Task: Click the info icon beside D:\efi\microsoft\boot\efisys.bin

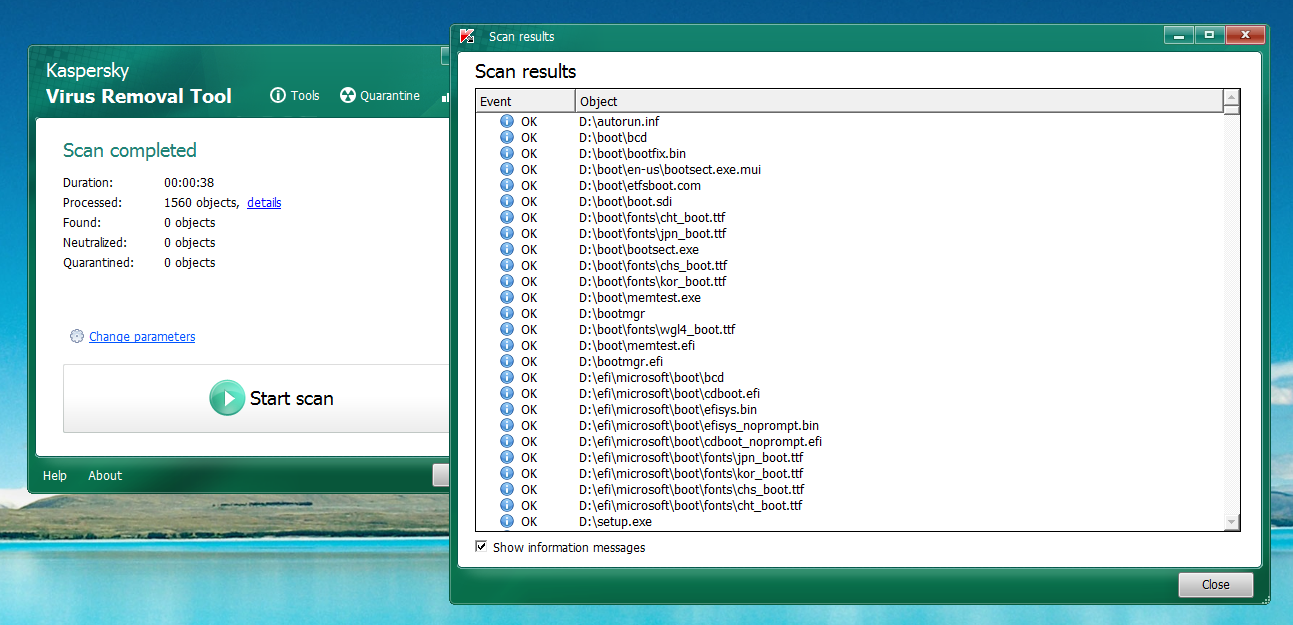Action: click(506, 409)
